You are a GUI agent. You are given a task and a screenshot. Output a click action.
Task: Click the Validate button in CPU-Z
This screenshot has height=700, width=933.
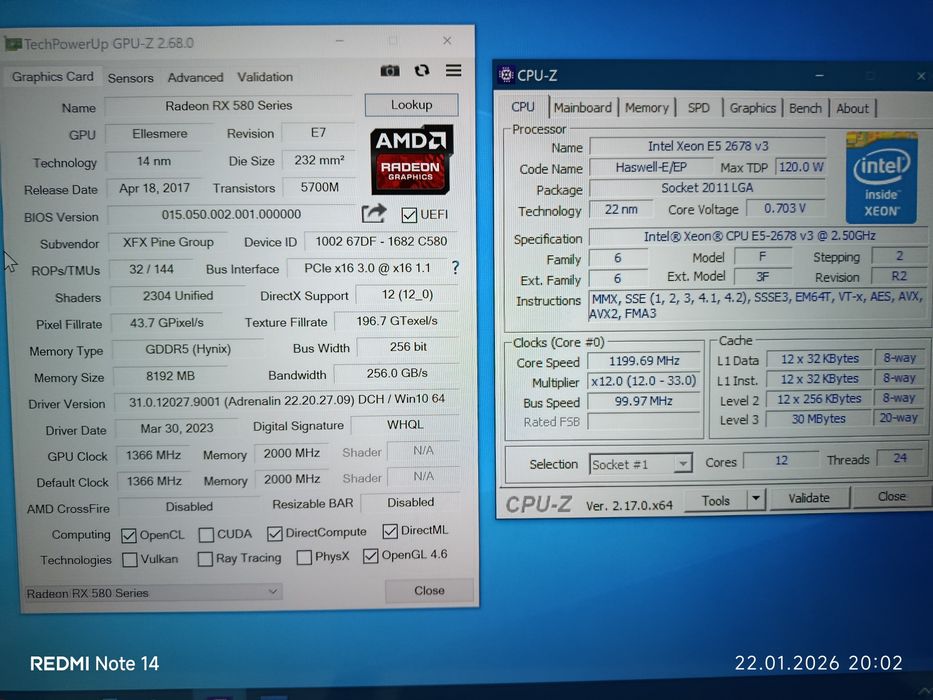pos(809,498)
